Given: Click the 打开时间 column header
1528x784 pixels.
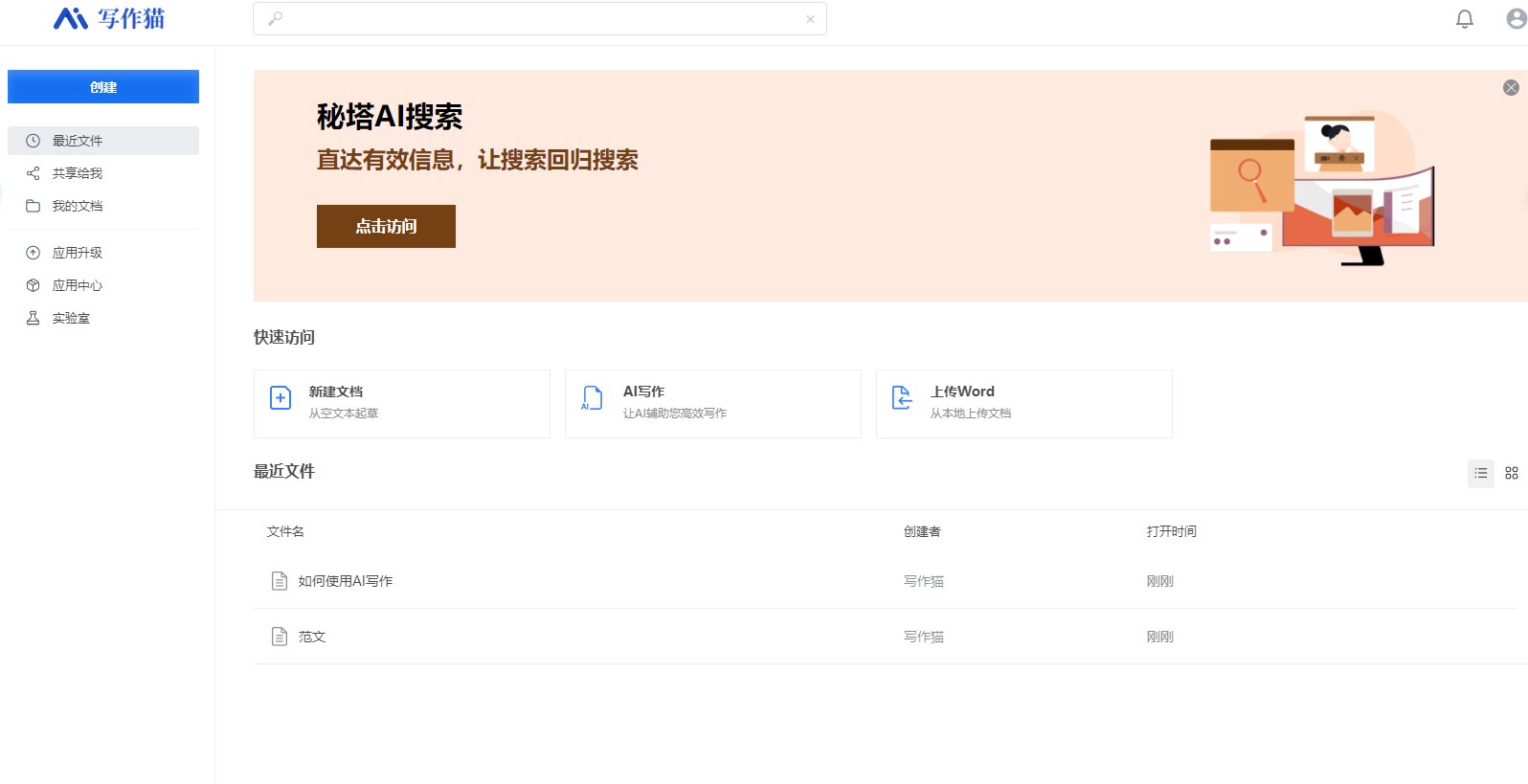Looking at the screenshot, I should pyautogui.click(x=1172, y=531).
